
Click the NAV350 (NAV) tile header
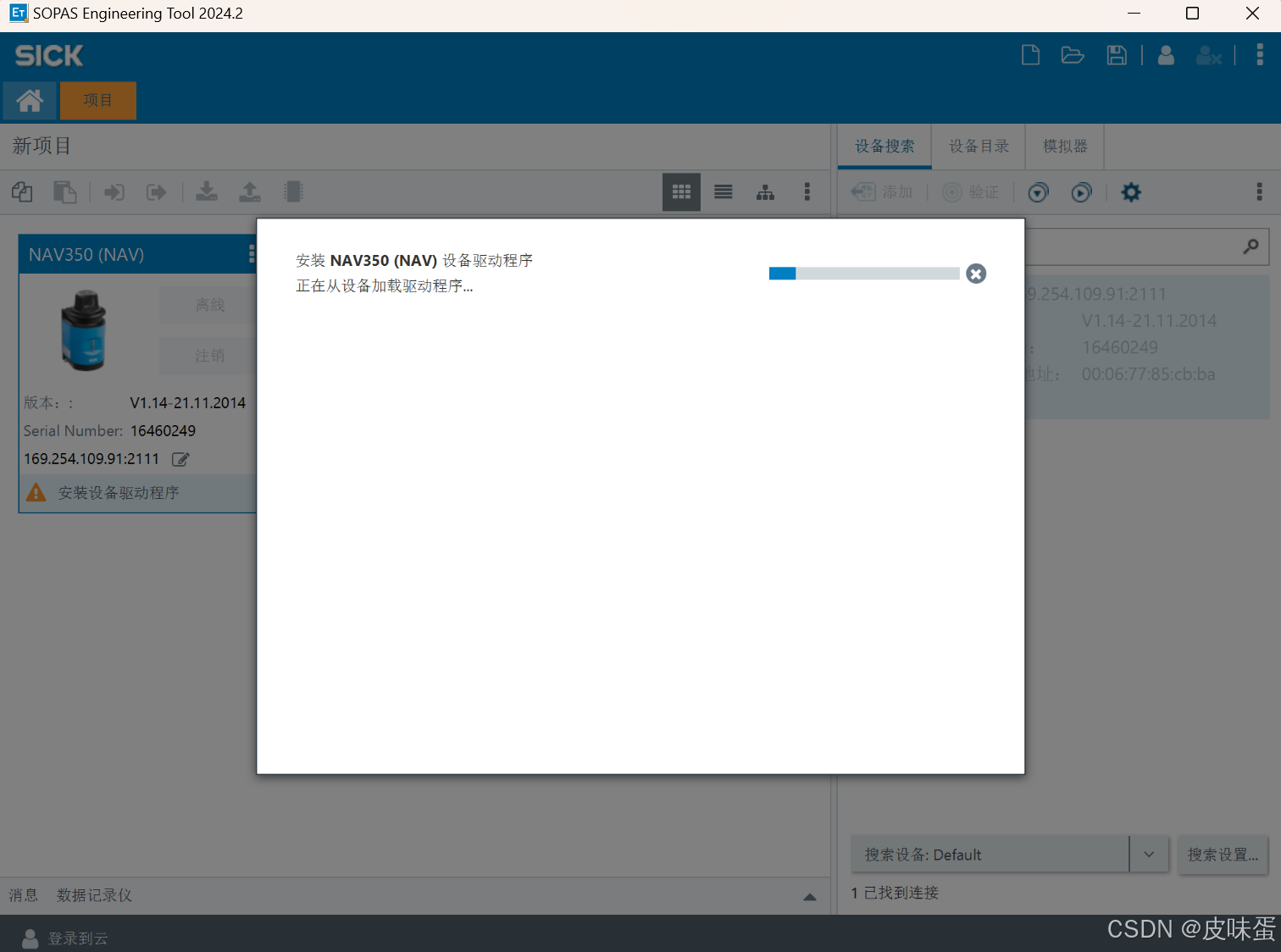click(x=138, y=254)
